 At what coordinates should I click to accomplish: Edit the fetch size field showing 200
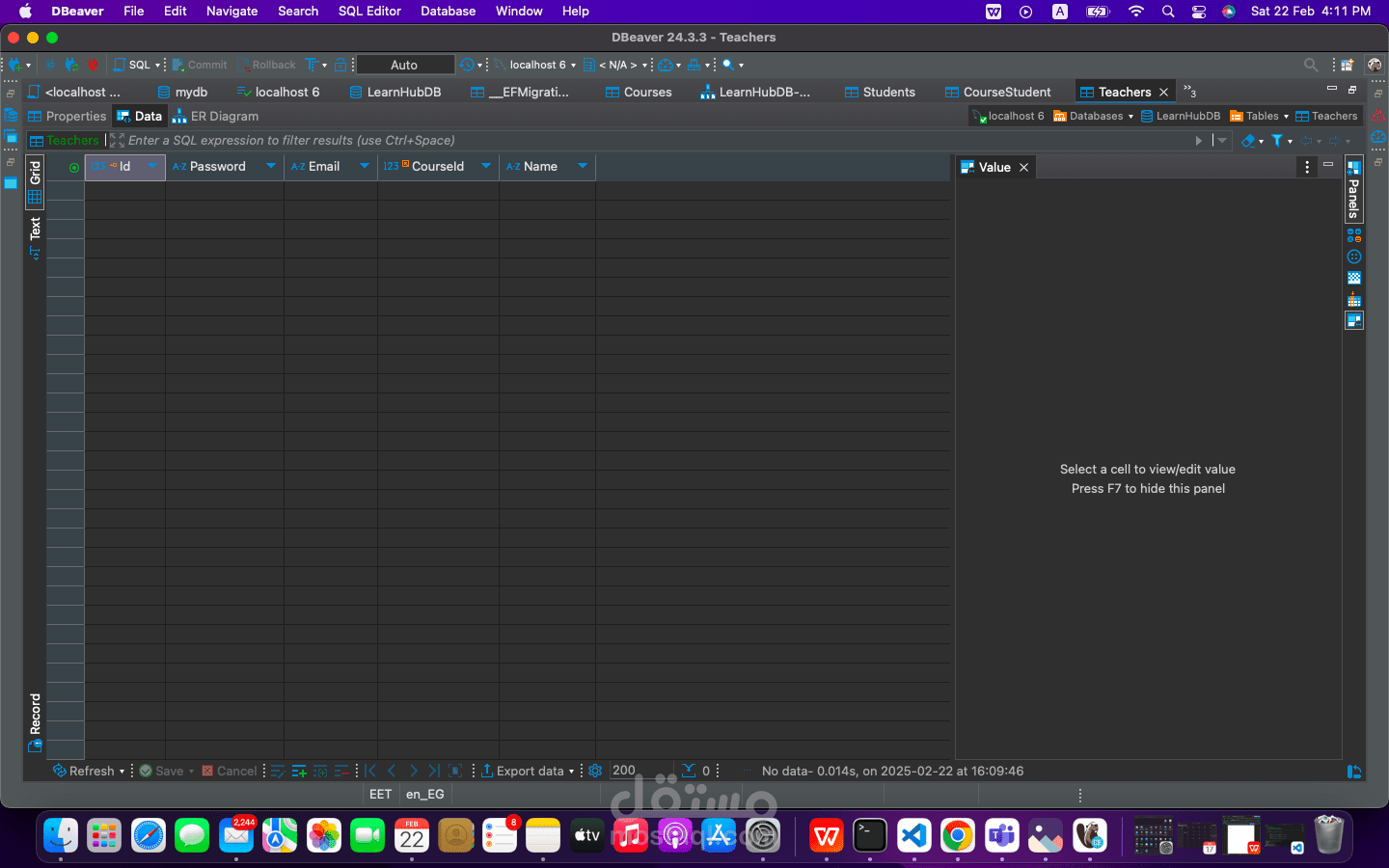click(x=639, y=771)
